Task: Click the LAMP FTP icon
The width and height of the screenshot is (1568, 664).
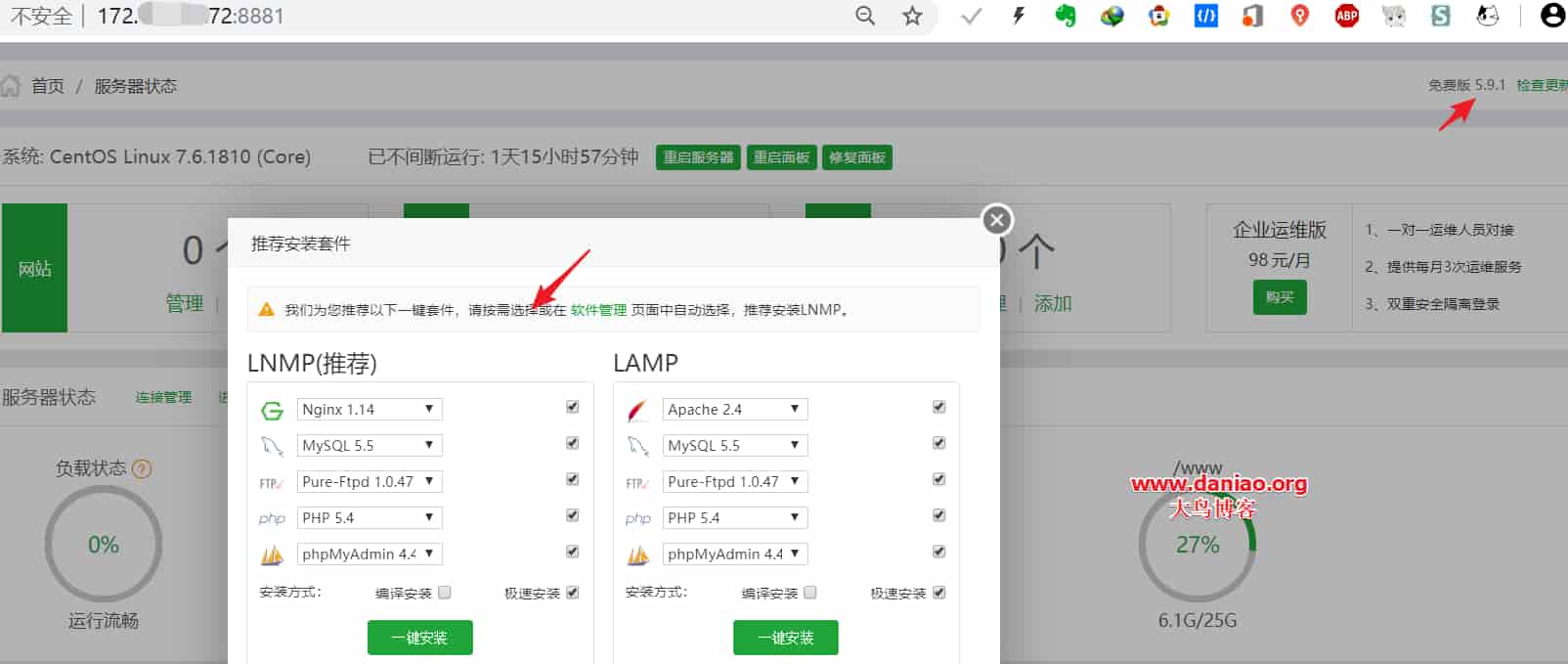Action: tap(637, 482)
